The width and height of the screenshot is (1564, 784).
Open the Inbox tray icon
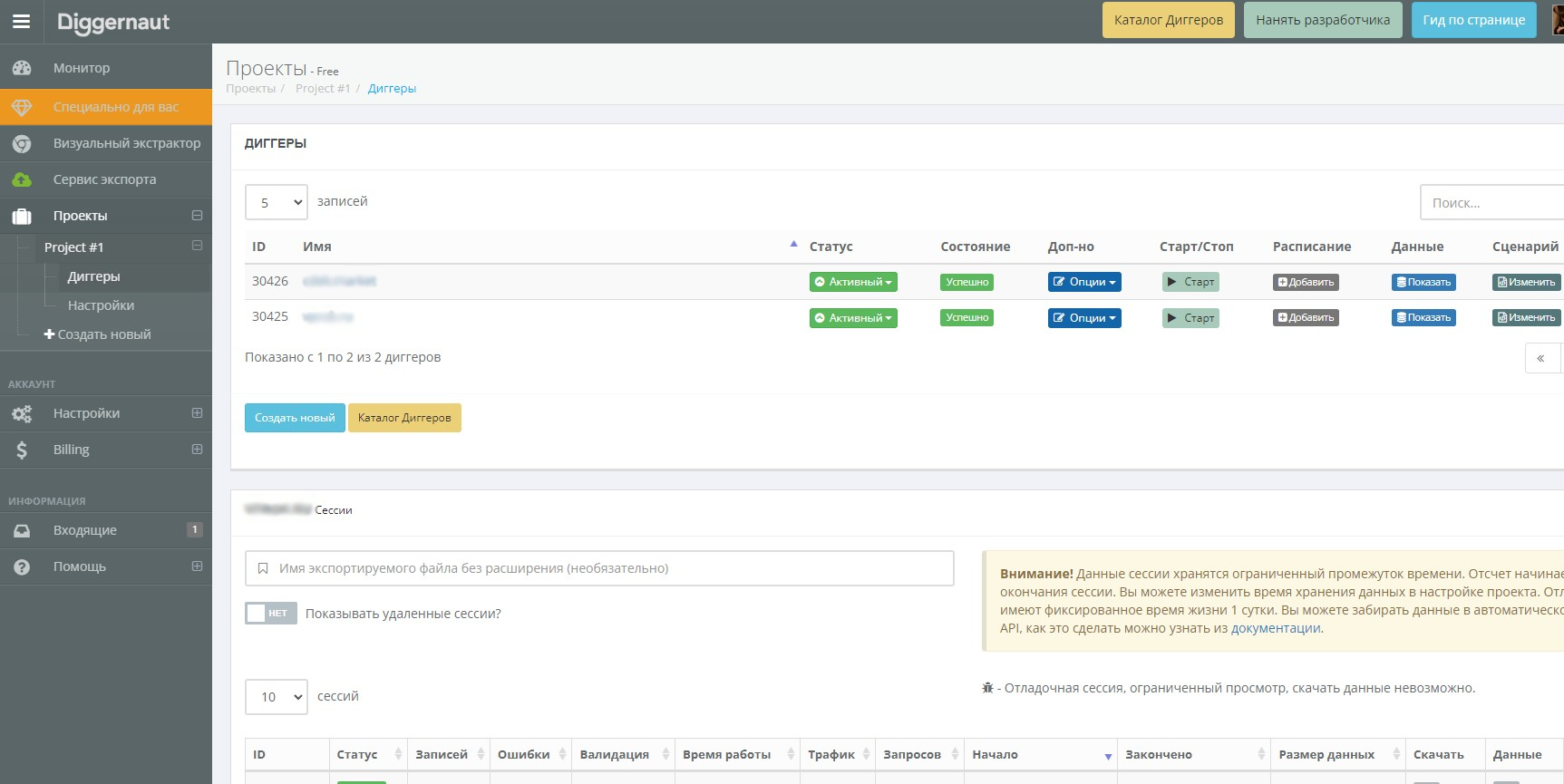click(x=22, y=530)
